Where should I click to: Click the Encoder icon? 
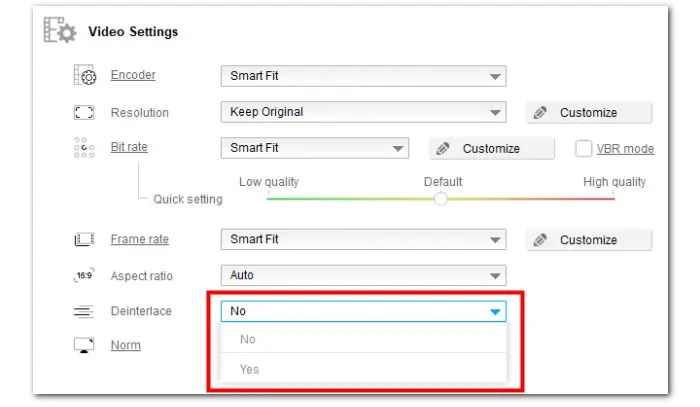(84, 76)
